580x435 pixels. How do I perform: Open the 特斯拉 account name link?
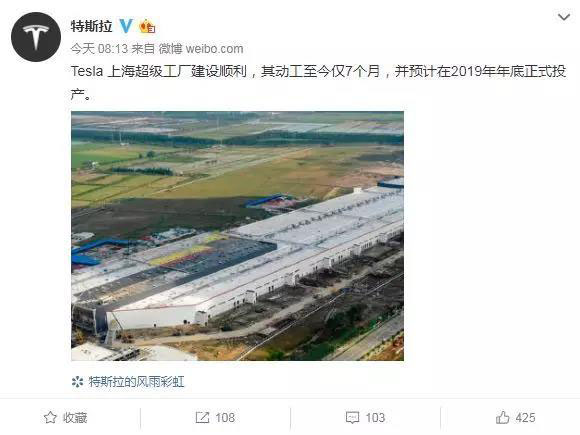click(x=91, y=26)
